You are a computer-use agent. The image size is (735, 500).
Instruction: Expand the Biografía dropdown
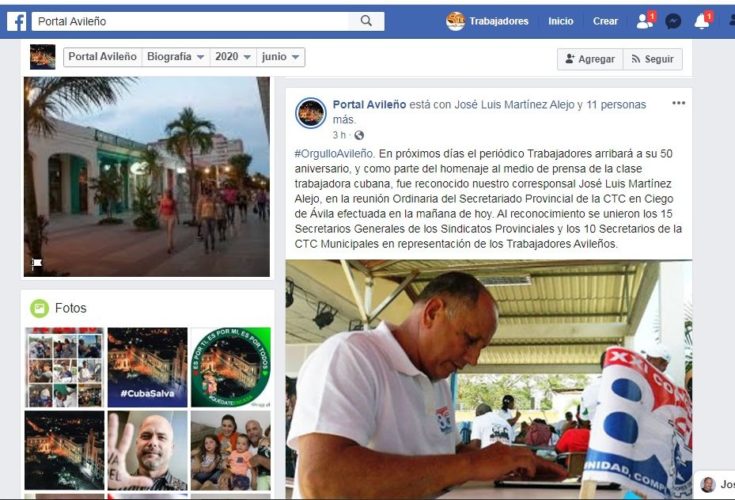tap(176, 57)
